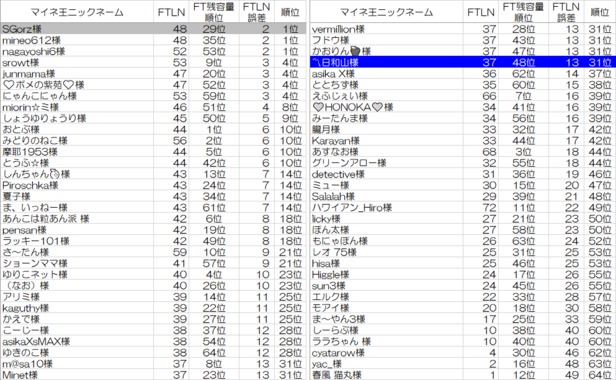The width and height of the screenshot is (616, 380).
Task: Click FT remaining rank 63位 of もにゃぽん
Action: click(524, 241)
